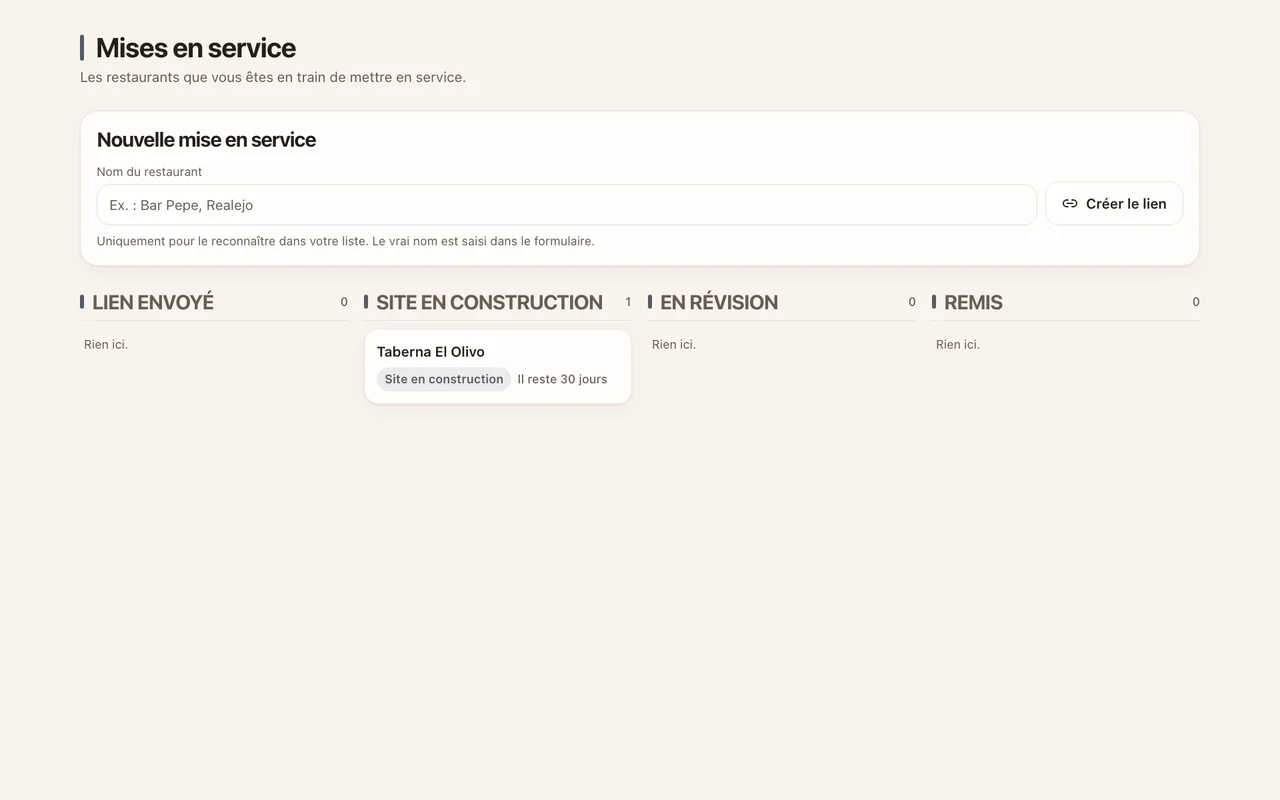Click "Rien ici." under EN RÉVISION
The image size is (1280, 800).
tap(674, 344)
